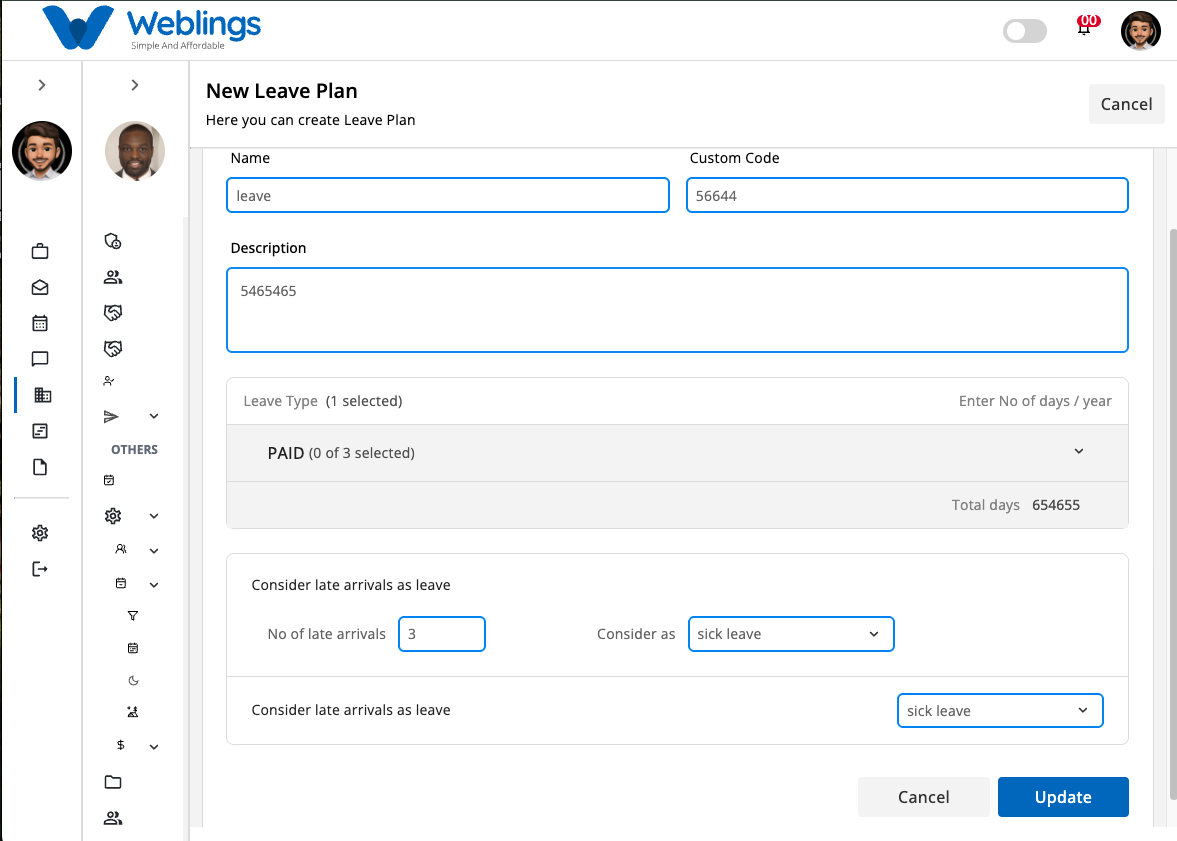This screenshot has height=841, width=1177.
Task: Click the funnel filter icon
Action: [133, 616]
